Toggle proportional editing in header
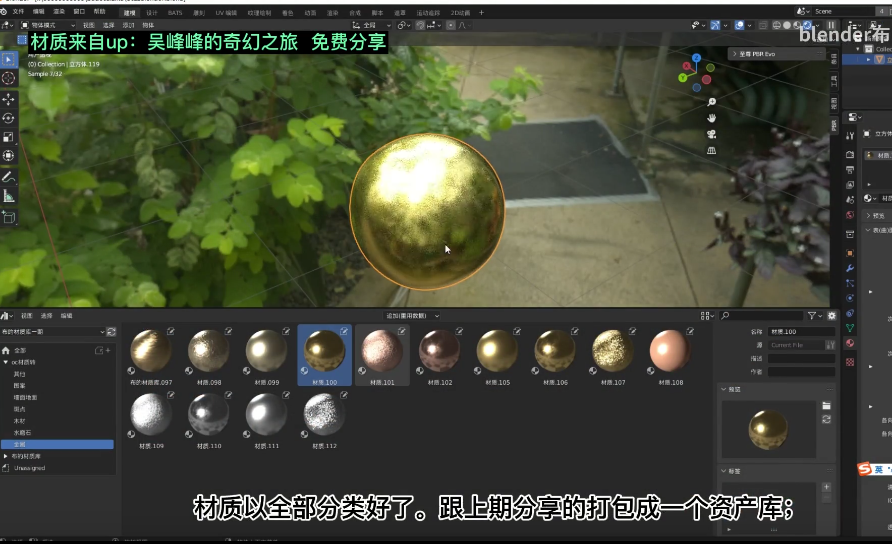This screenshot has width=892, height=544. click(451, 25)
